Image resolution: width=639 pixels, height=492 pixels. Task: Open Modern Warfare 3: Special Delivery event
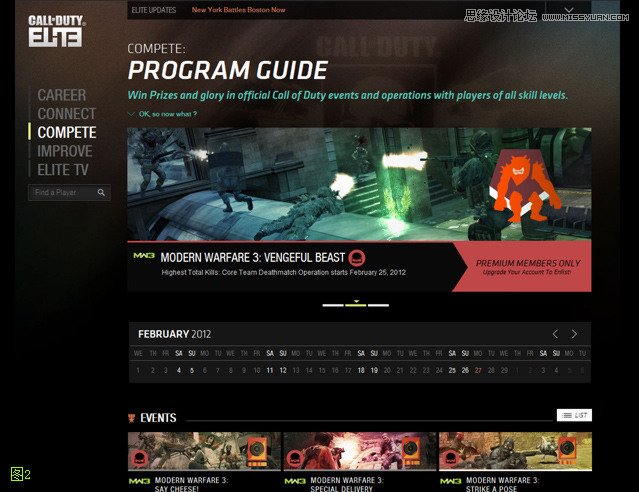pyautogui.click(x=347, y=484)
